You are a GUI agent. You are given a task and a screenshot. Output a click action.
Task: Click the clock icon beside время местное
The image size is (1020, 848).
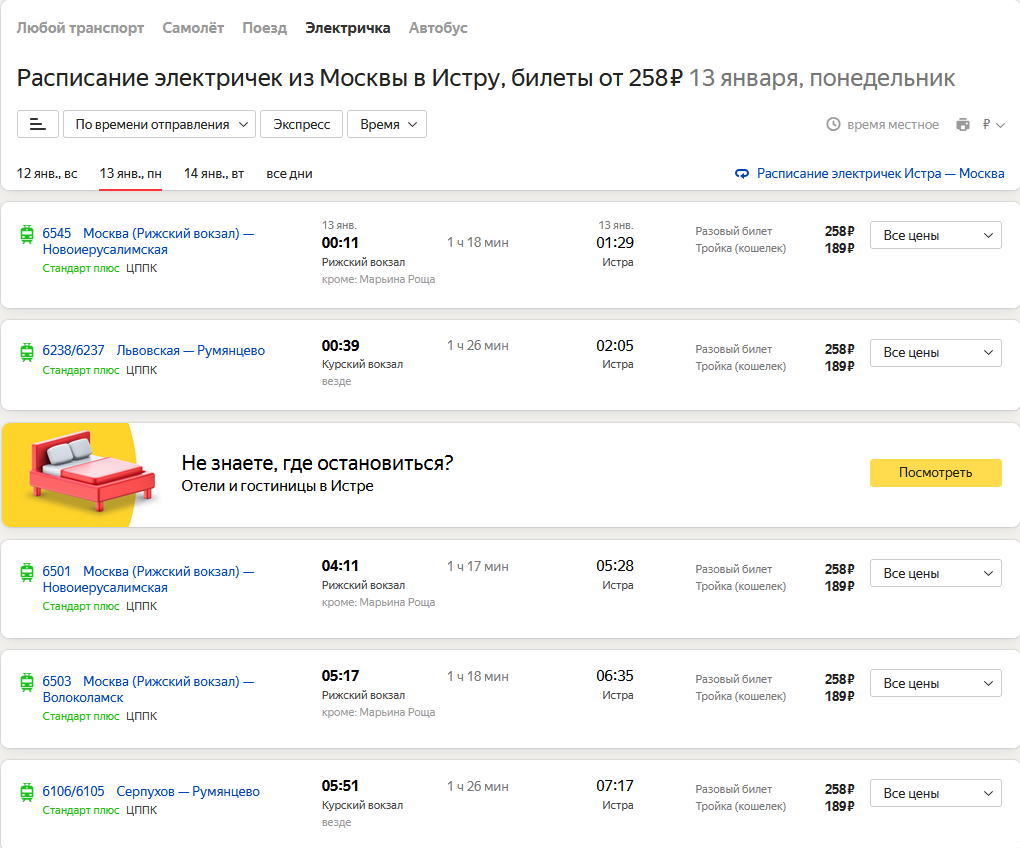(833, 124)
